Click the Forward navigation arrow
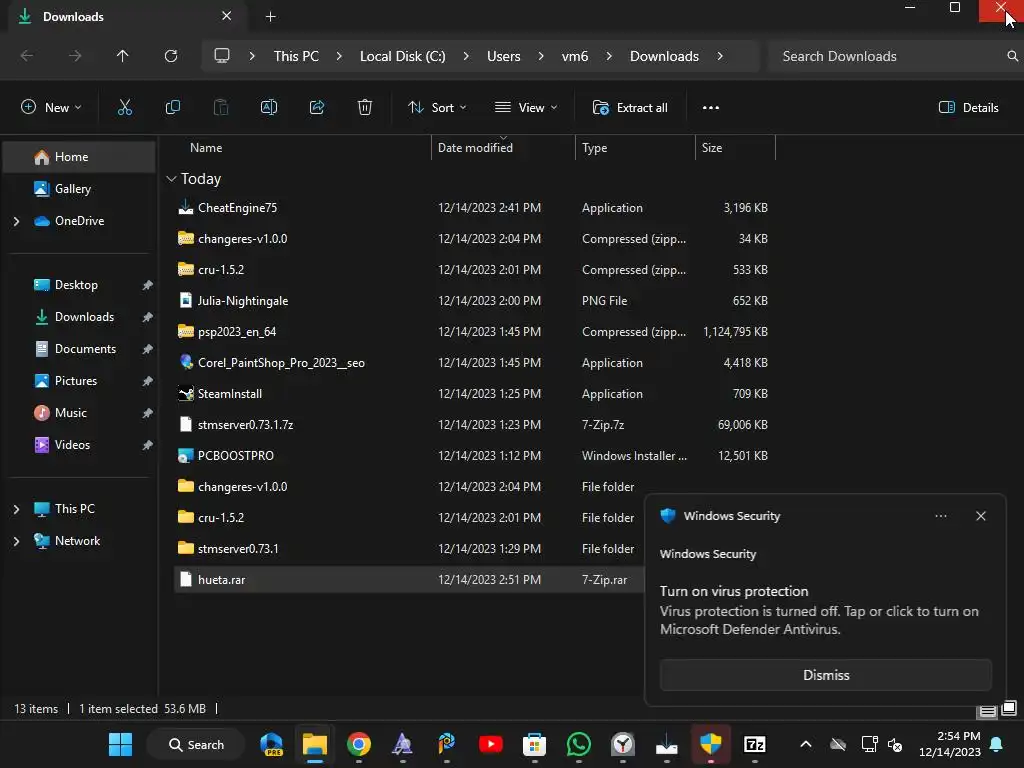The width and height of the screenshot is (1024, 768). click(x=75, y=56)
